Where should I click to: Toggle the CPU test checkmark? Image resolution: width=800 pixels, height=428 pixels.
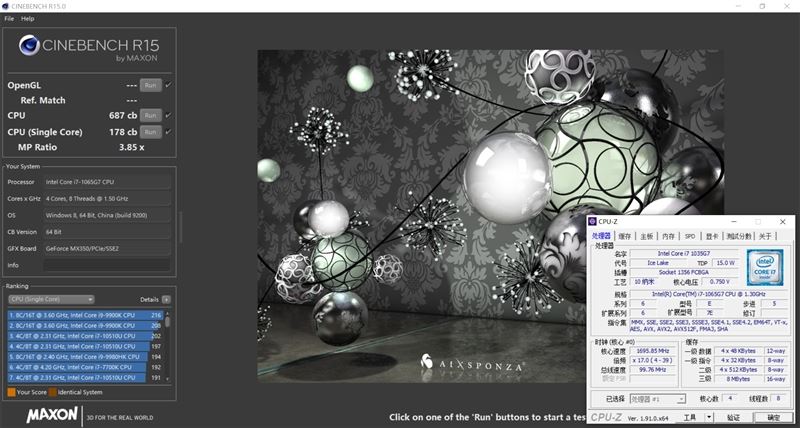[x=168, y=115]
